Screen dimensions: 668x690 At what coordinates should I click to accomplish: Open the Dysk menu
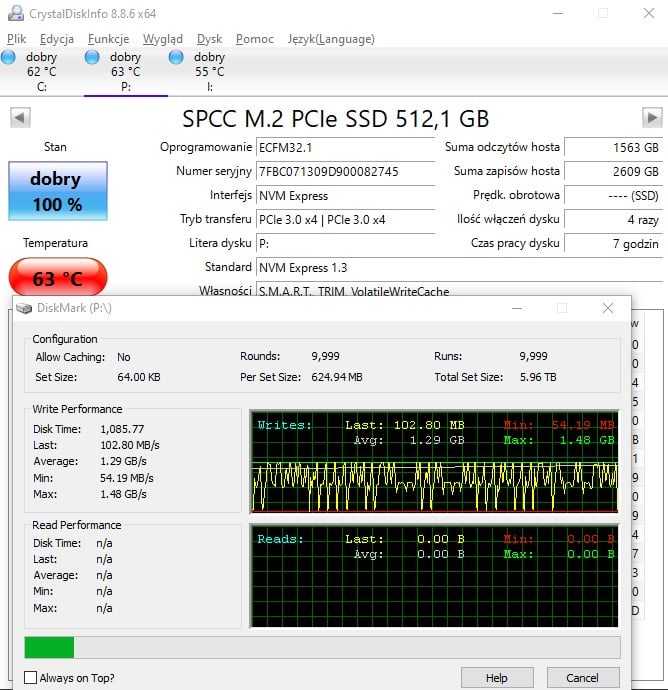[x=209, y=39]
